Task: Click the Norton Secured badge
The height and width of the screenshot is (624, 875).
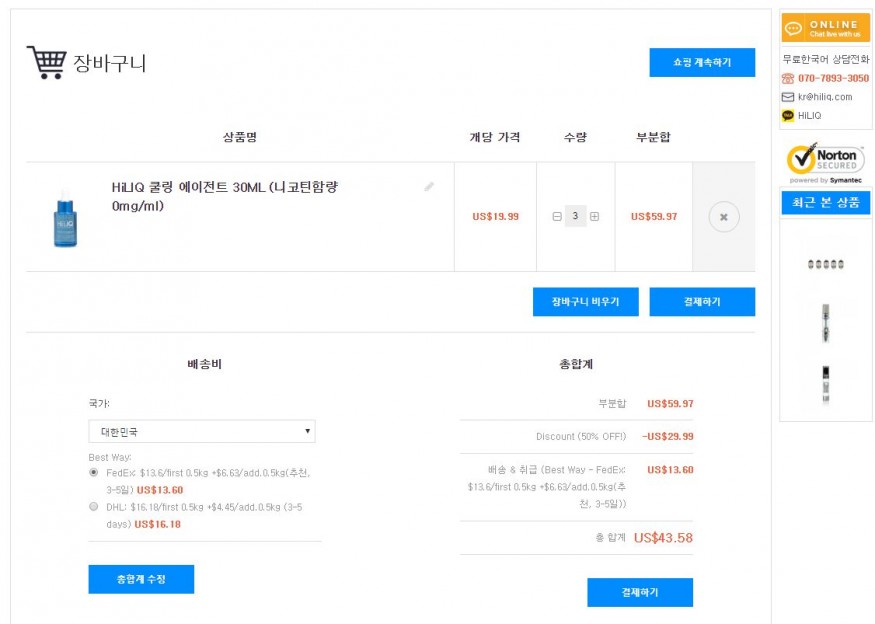Action: click(x=825, y=163)
